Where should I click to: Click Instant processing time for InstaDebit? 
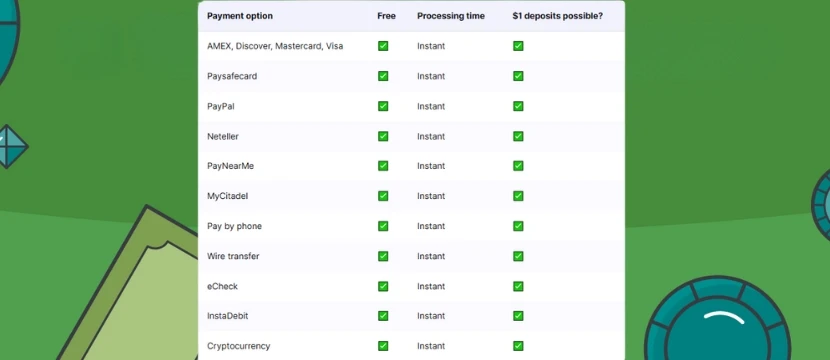[x=431, y=316]
